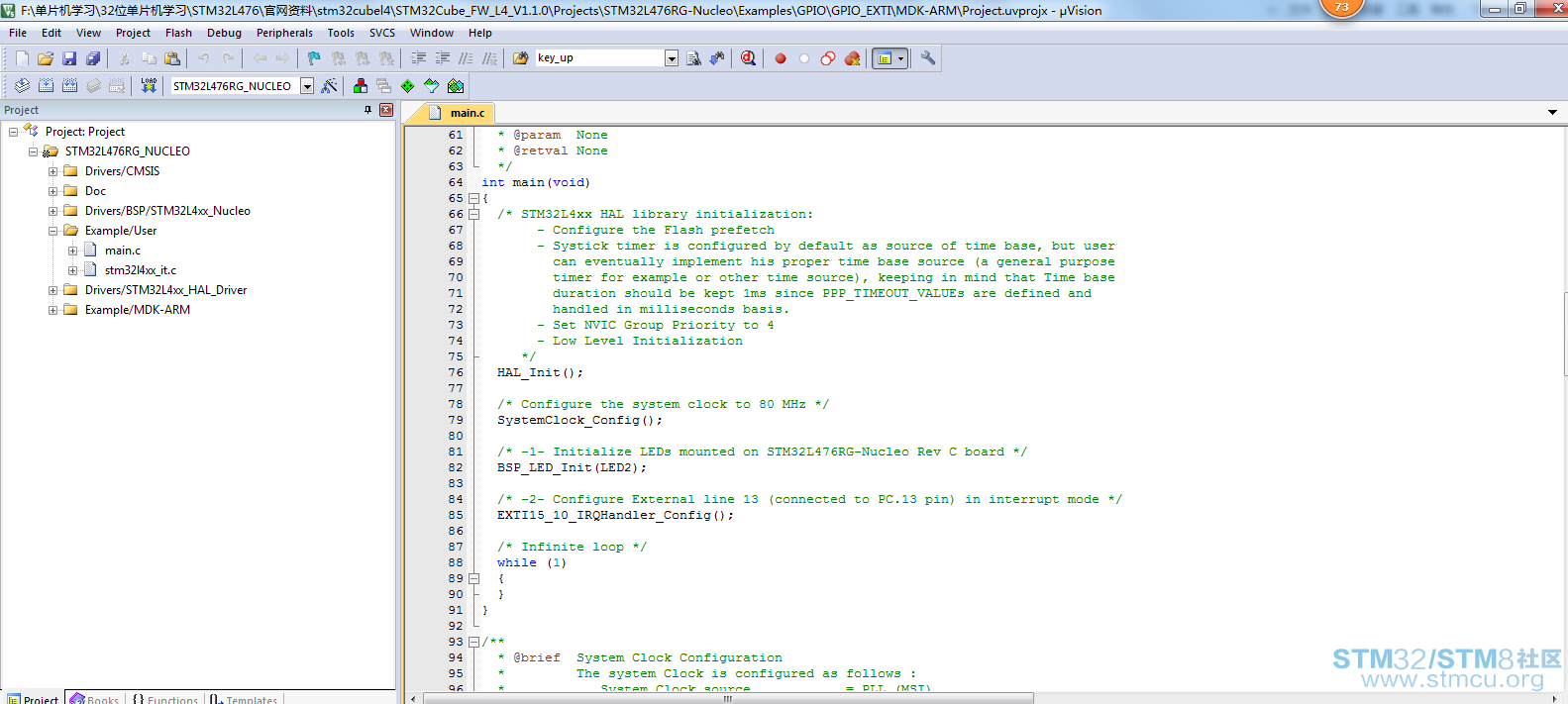Viewport: 1568px width, 704px height.
Task: Expand the Doc folder
Action: point(53,191)
